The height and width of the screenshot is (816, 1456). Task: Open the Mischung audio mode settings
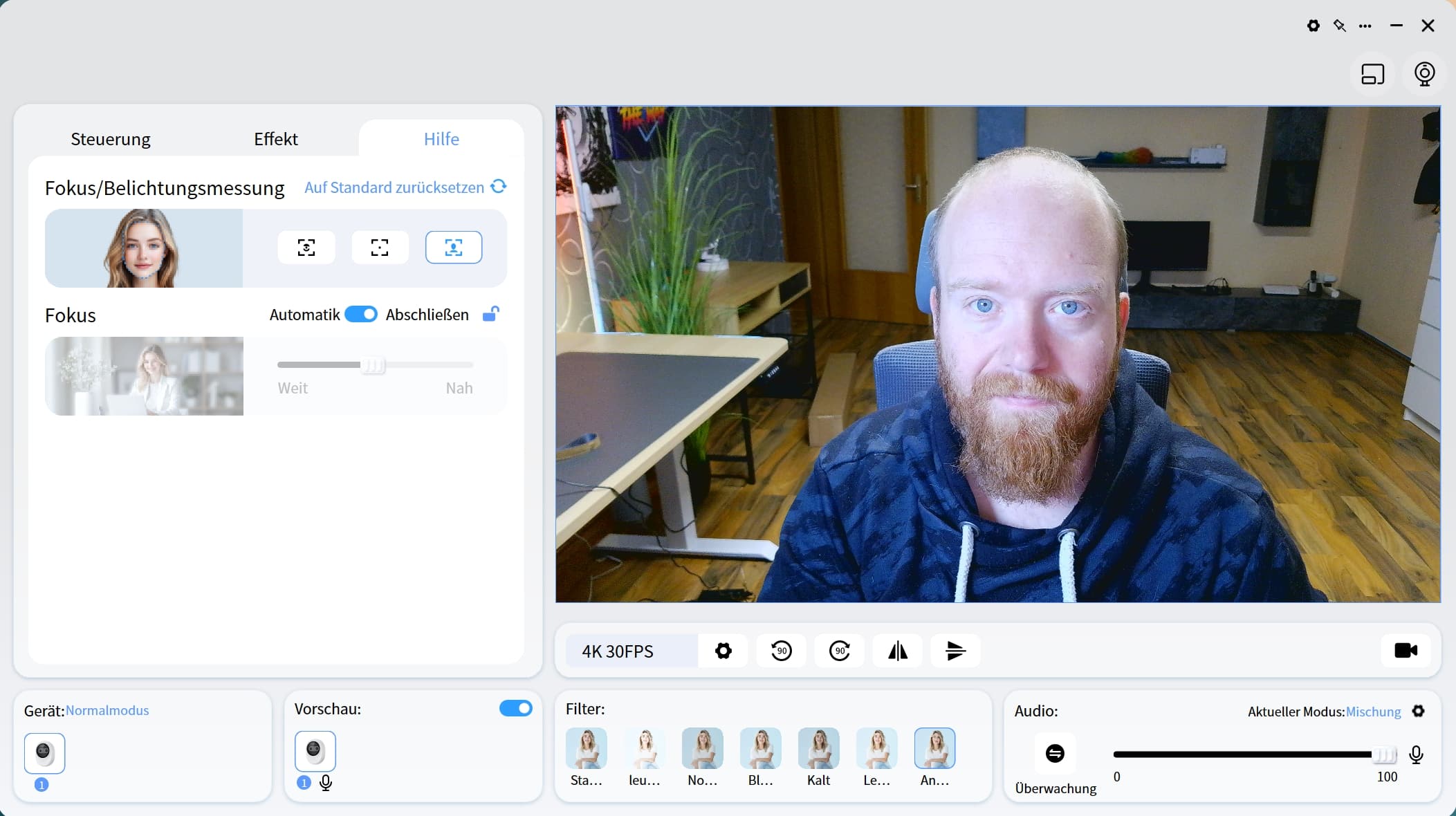point(1418,711)
